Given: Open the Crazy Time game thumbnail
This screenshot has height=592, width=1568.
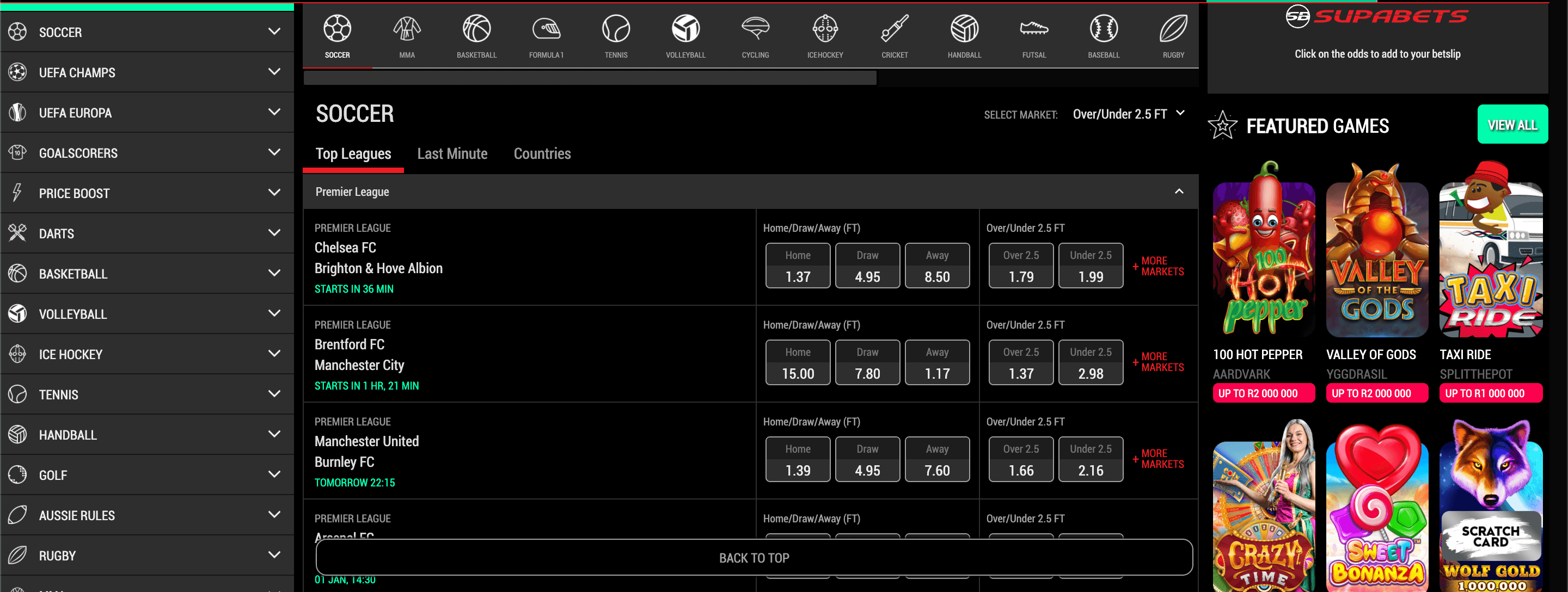Looking at the screenshot, I should point(1264,506).
